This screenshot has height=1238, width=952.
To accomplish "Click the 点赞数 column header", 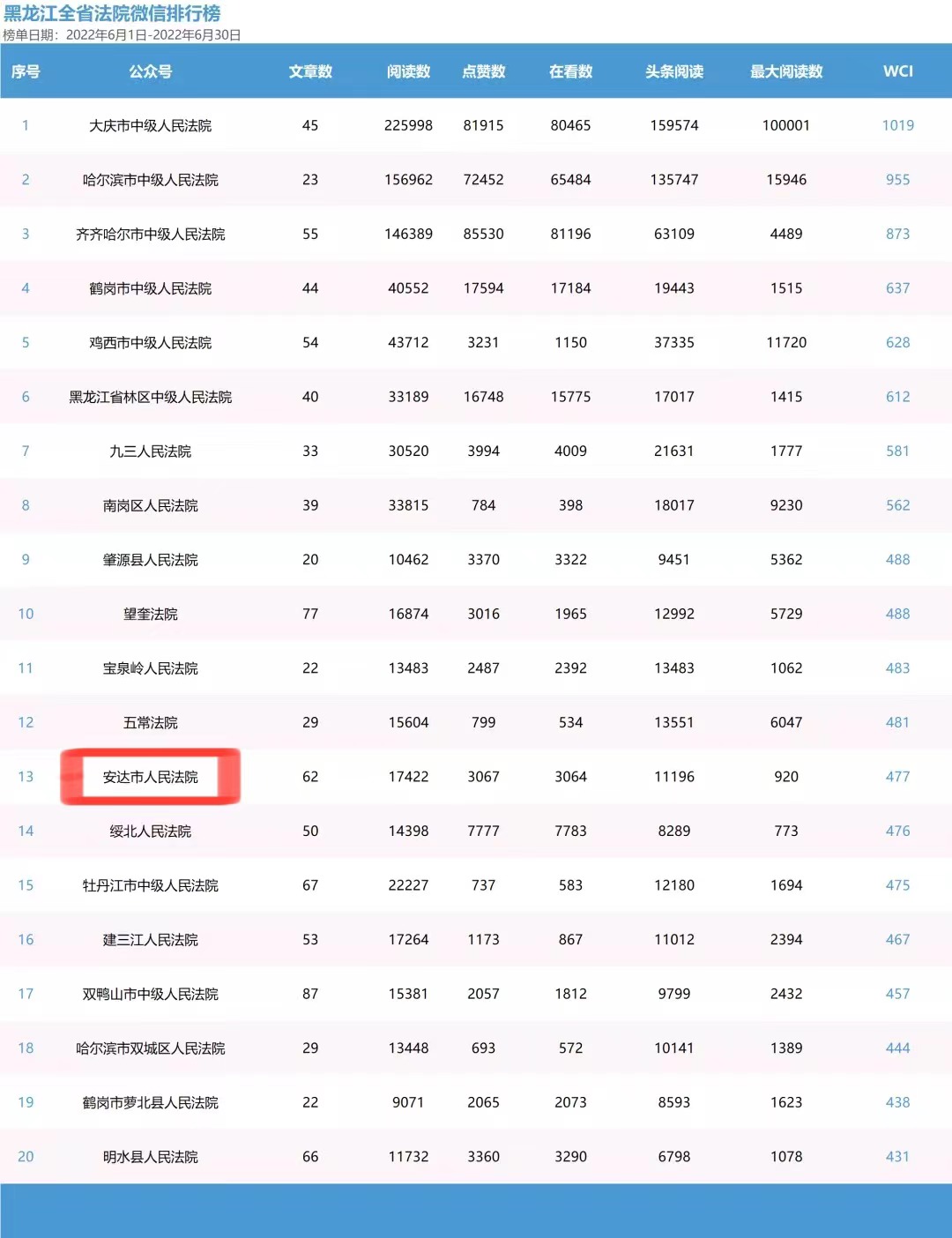I will point(483,71).
